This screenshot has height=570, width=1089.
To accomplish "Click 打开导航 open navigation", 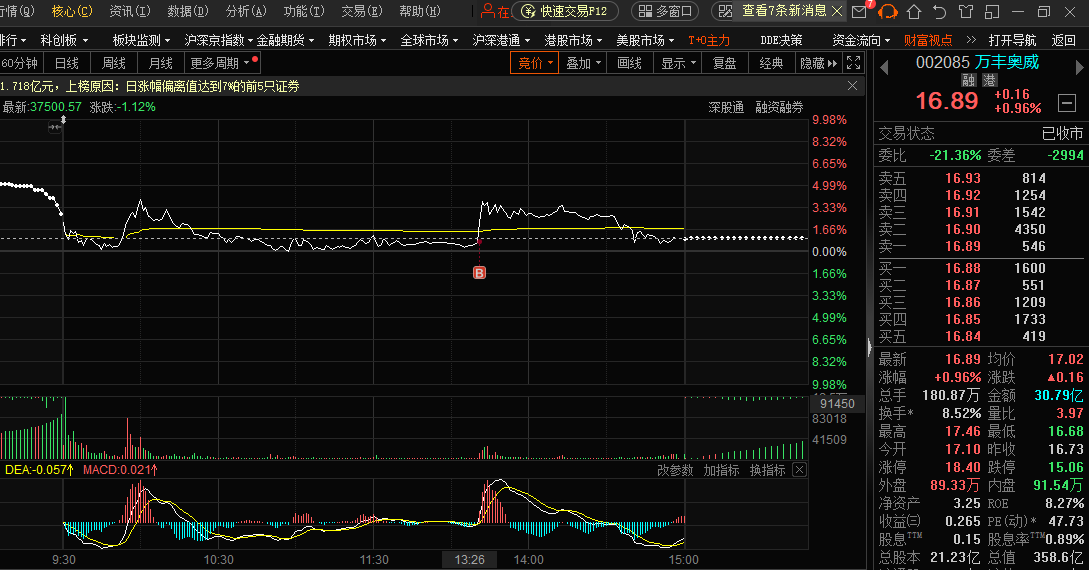I will coord(1012,40).
